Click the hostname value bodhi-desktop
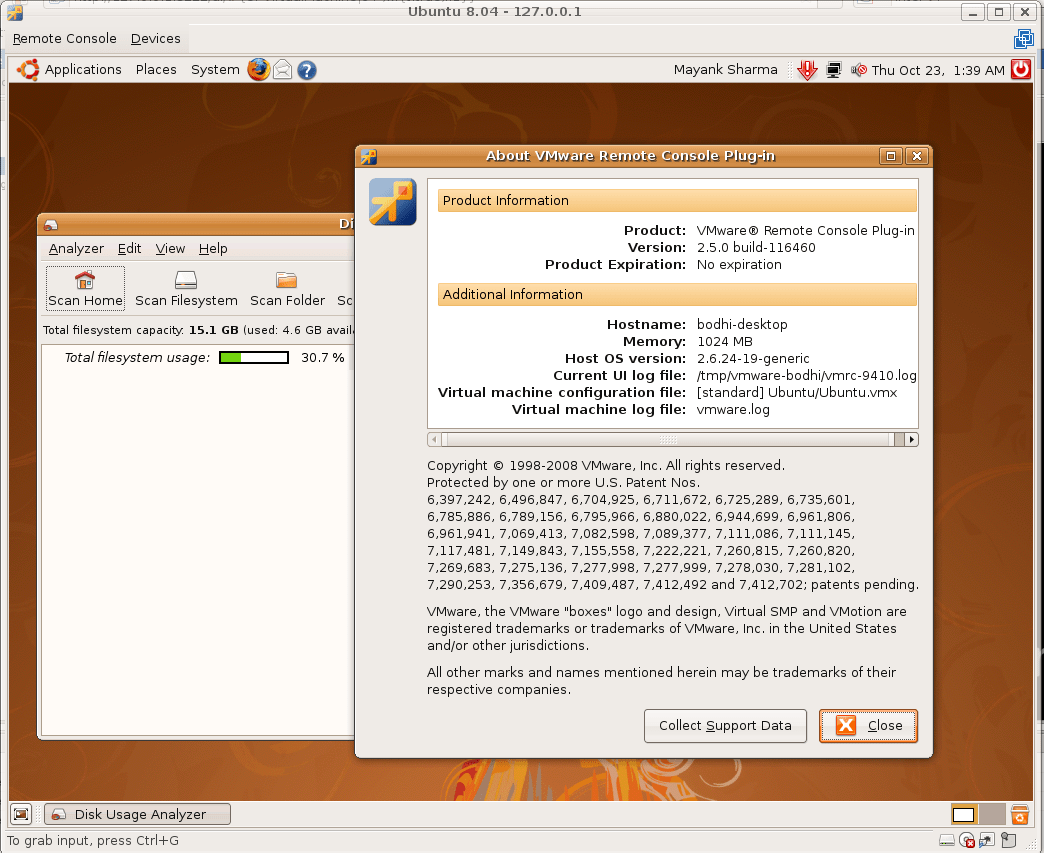1044x853 pixels. click(x=742, y=324)
